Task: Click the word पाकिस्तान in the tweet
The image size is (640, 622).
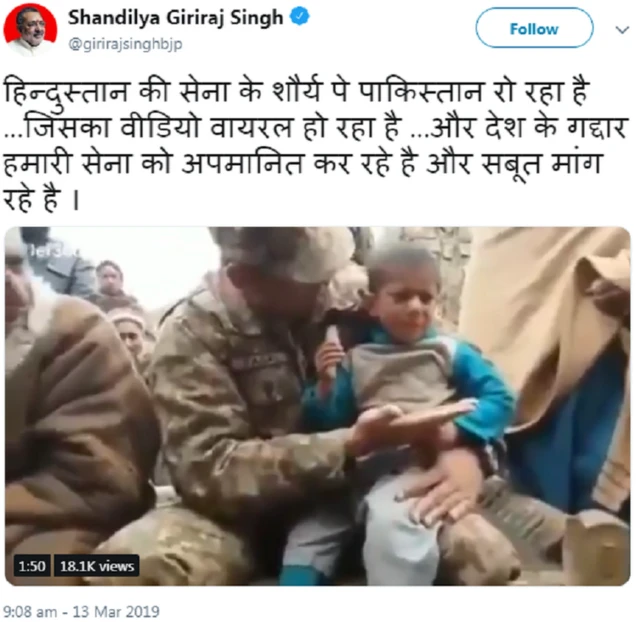Action: pyautogui.click(x=421, y=91)
